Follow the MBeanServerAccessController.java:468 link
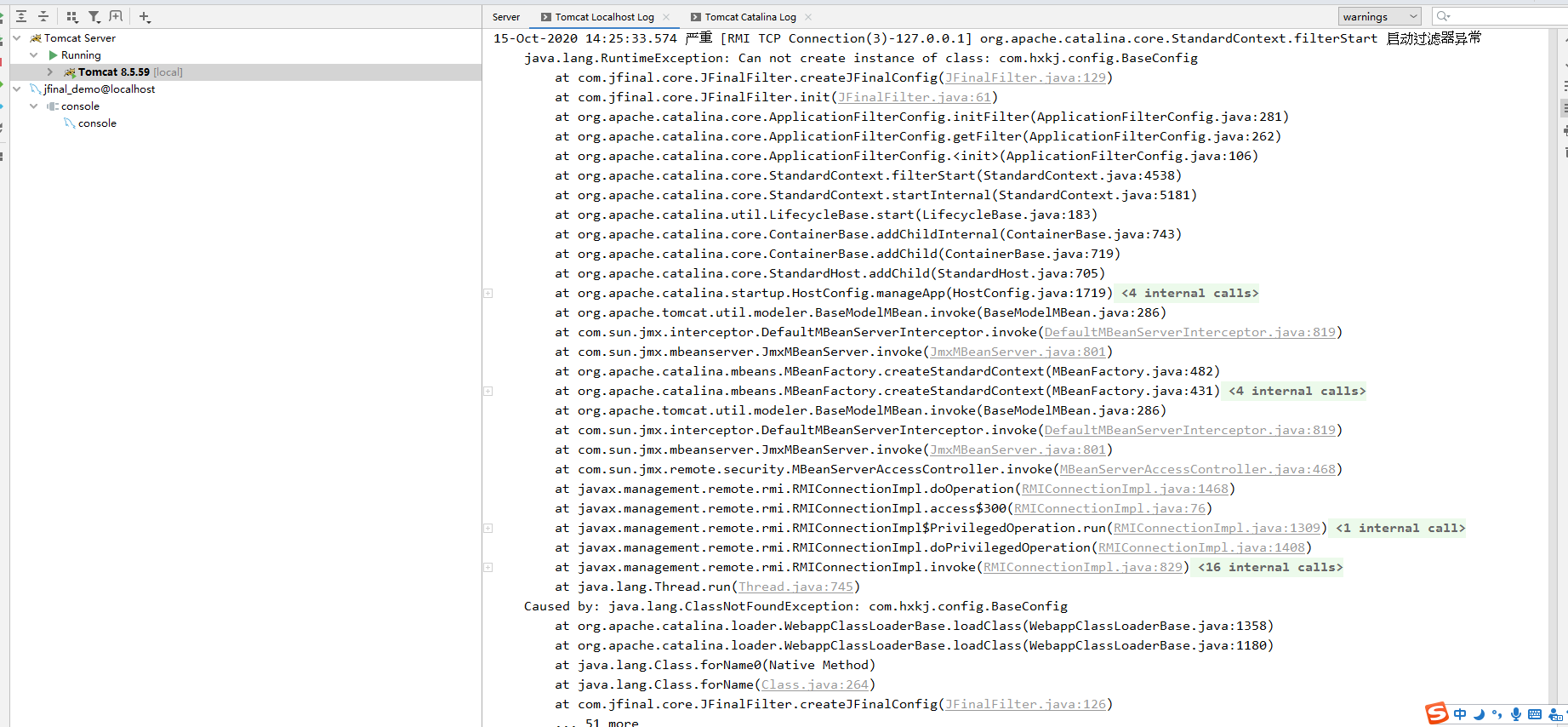 click(1198, 469)
